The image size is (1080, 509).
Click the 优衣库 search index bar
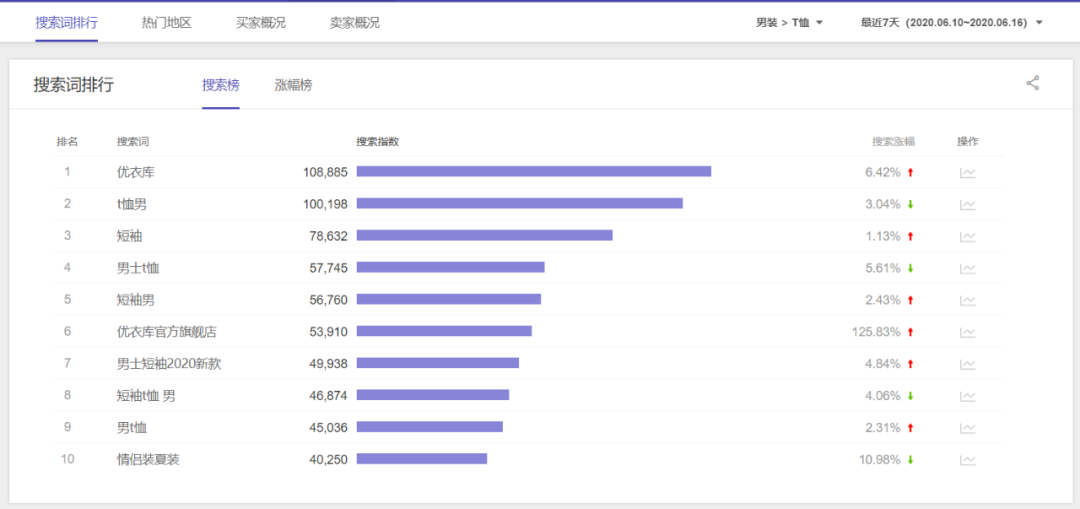[533, 172]
